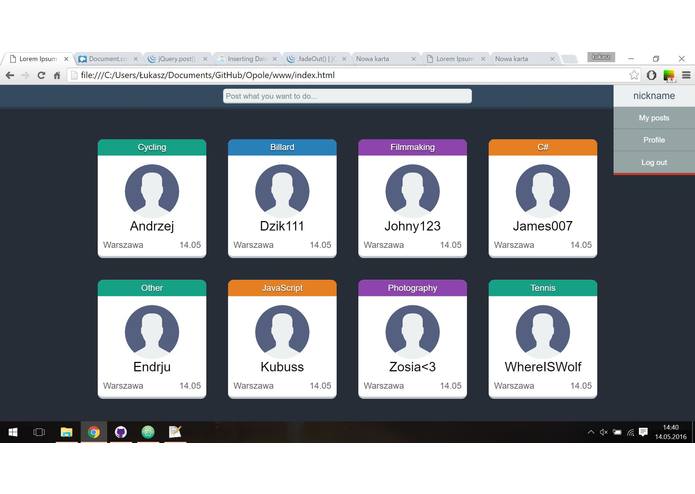The width and height of the screenshot is (695, 494).
Task: Reload the page with the refresh icon
Action: point(41,75)
